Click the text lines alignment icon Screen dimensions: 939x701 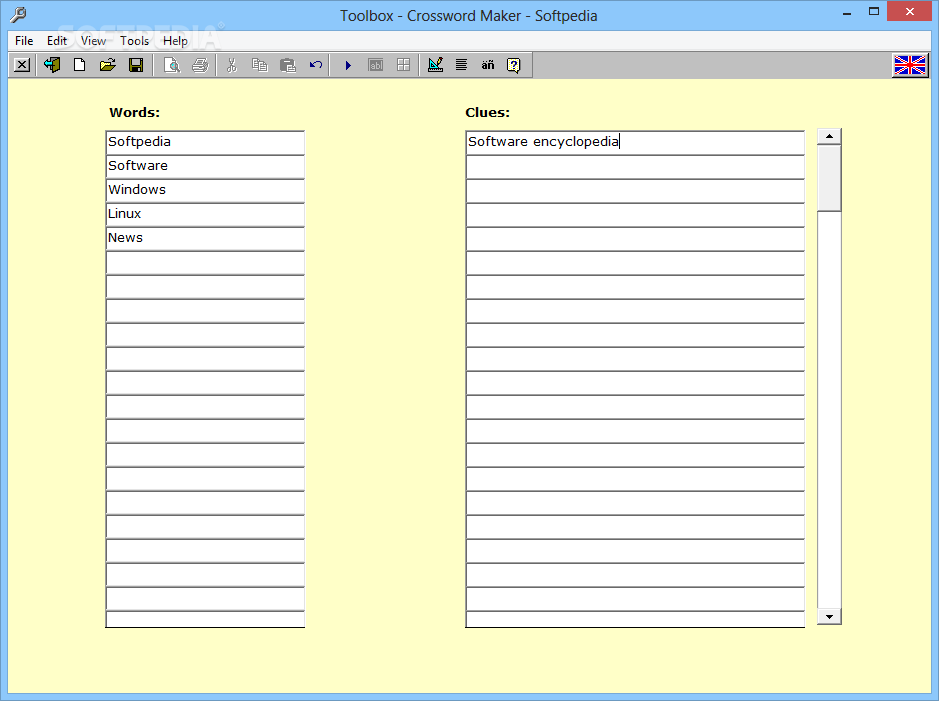[461, 65]
